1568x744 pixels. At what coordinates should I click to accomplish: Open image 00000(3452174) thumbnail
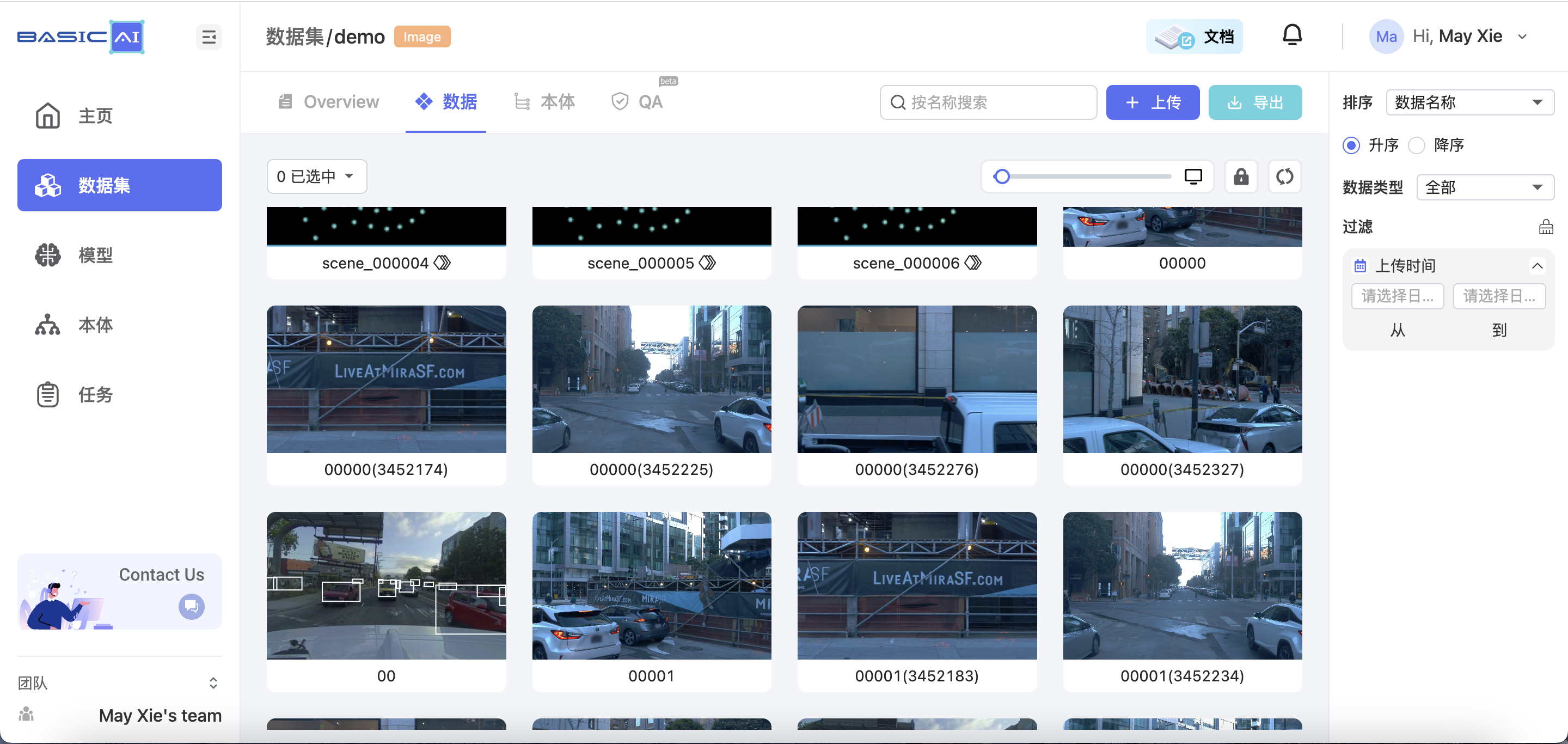click(x=386, y=379)
